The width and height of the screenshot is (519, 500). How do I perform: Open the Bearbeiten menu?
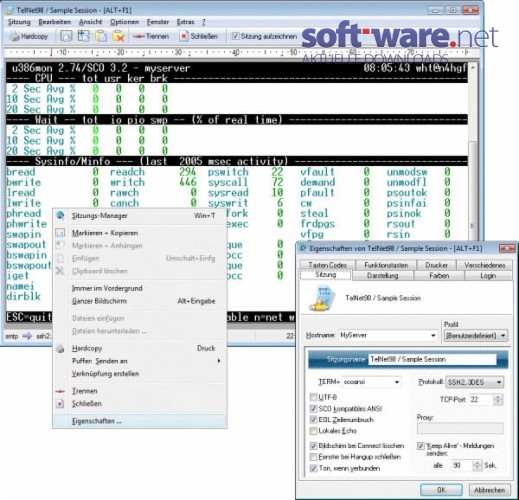(55, 22)
